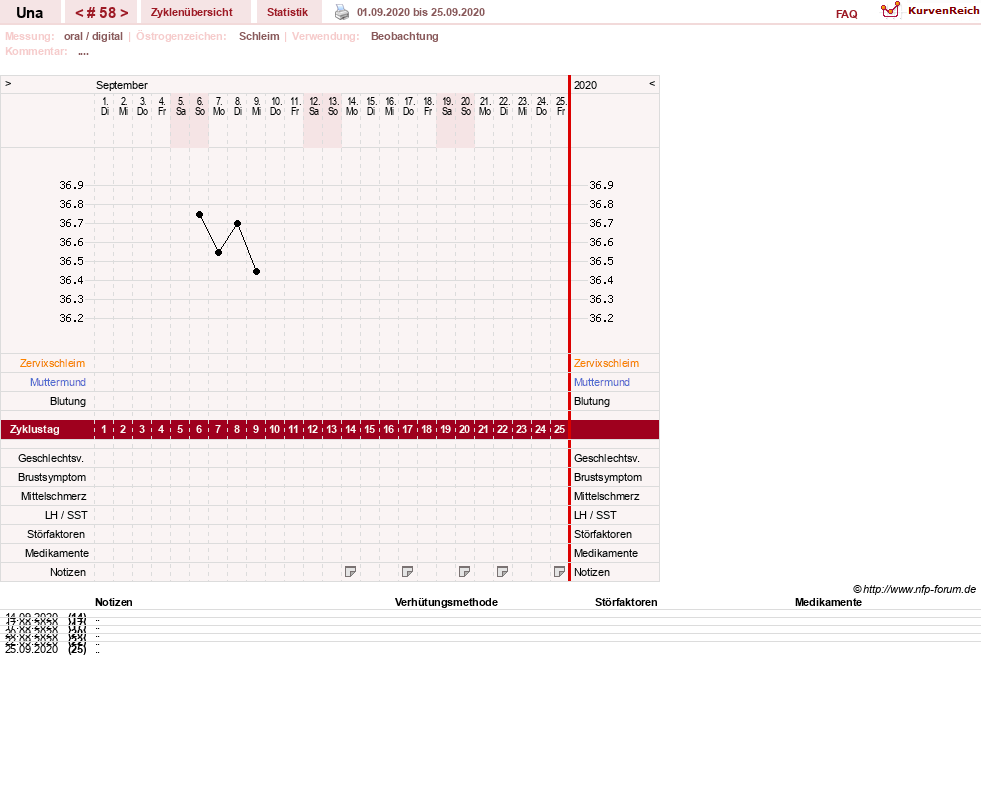Click the Zyklustag row header
Image resolution: width=981 pixels, height=801 pixels.
pos(34,429)
